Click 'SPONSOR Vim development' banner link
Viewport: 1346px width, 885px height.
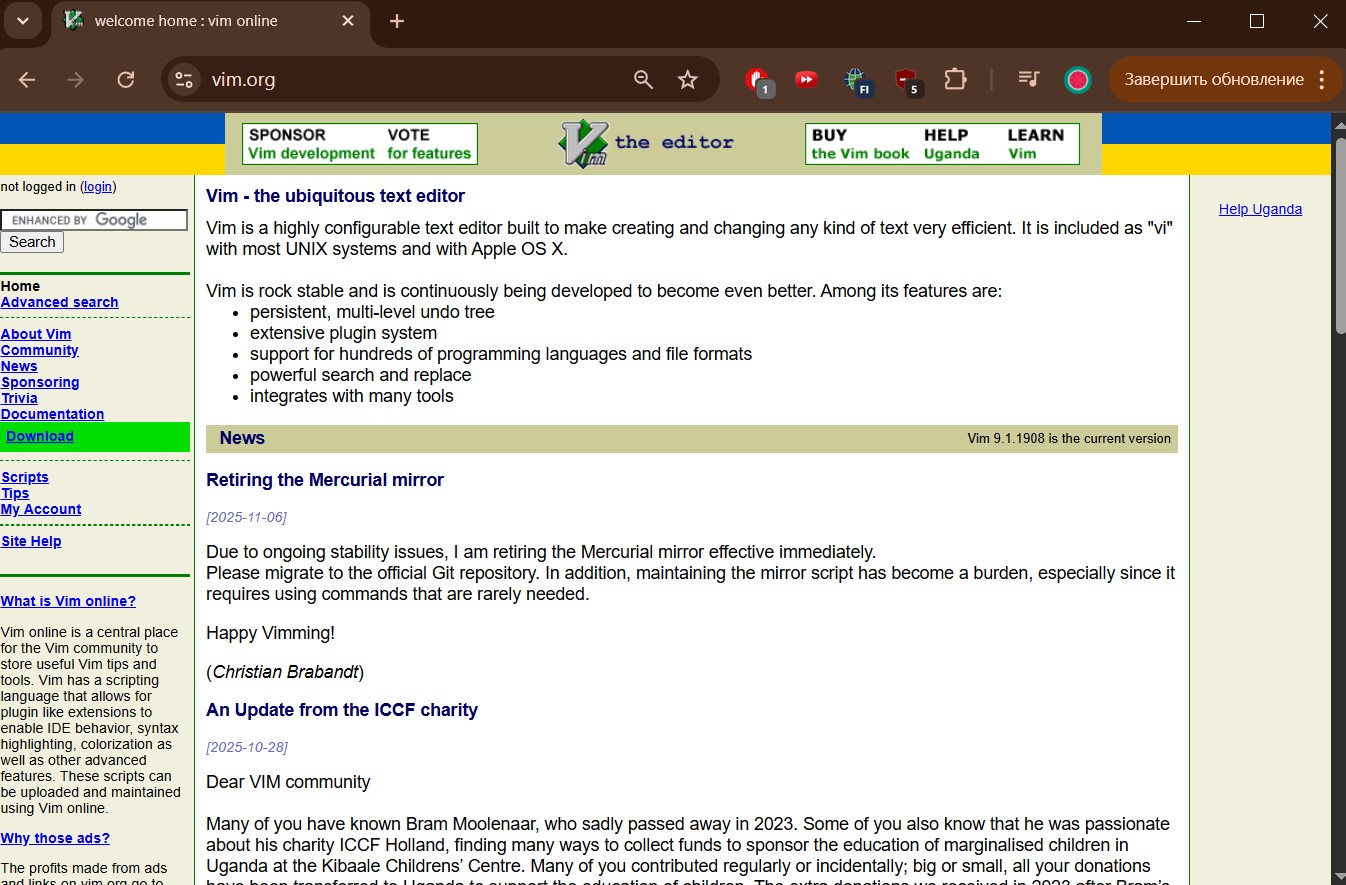point(312,144)
